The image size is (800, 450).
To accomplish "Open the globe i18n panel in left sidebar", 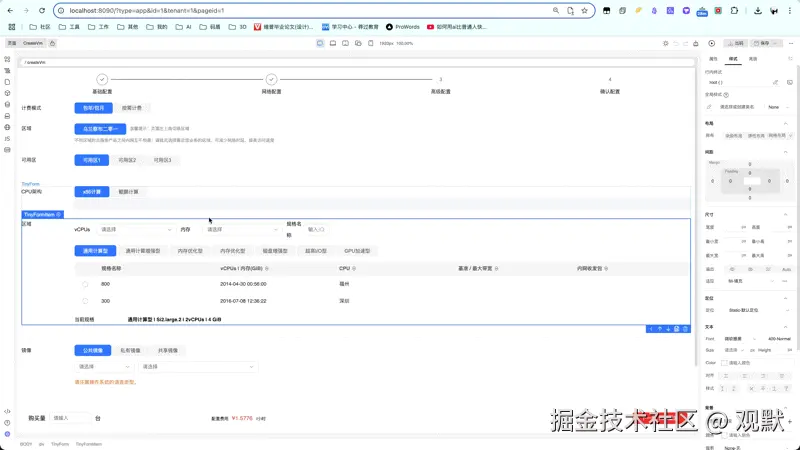I will click(7, 127).
